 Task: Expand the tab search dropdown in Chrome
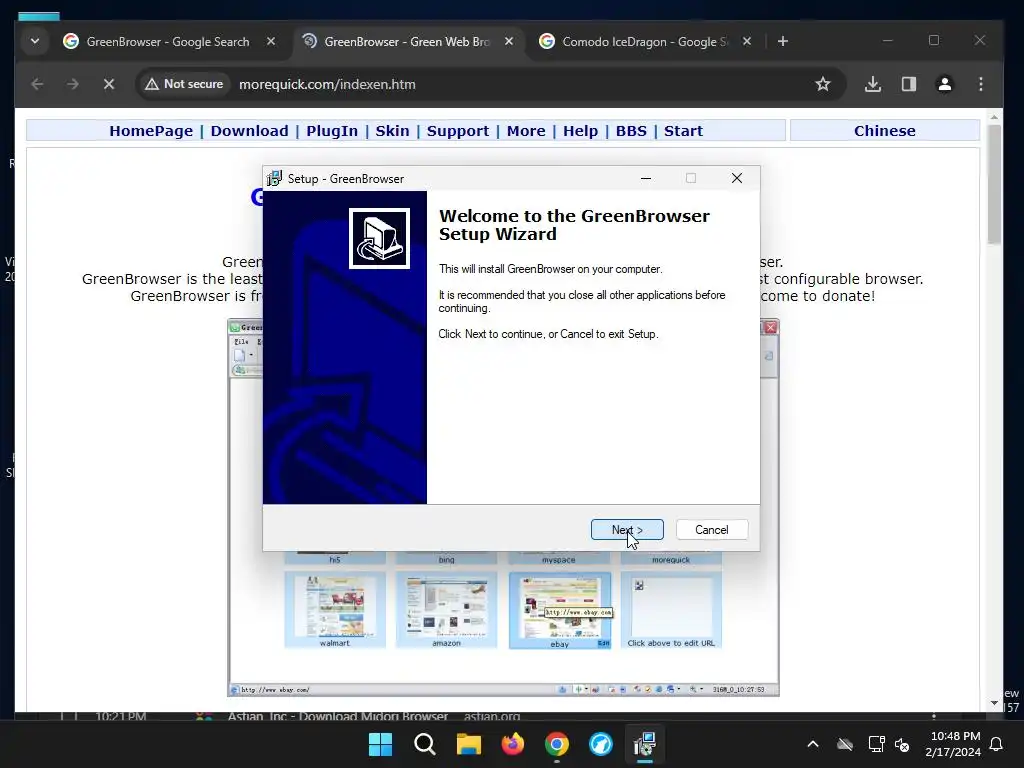35,41
